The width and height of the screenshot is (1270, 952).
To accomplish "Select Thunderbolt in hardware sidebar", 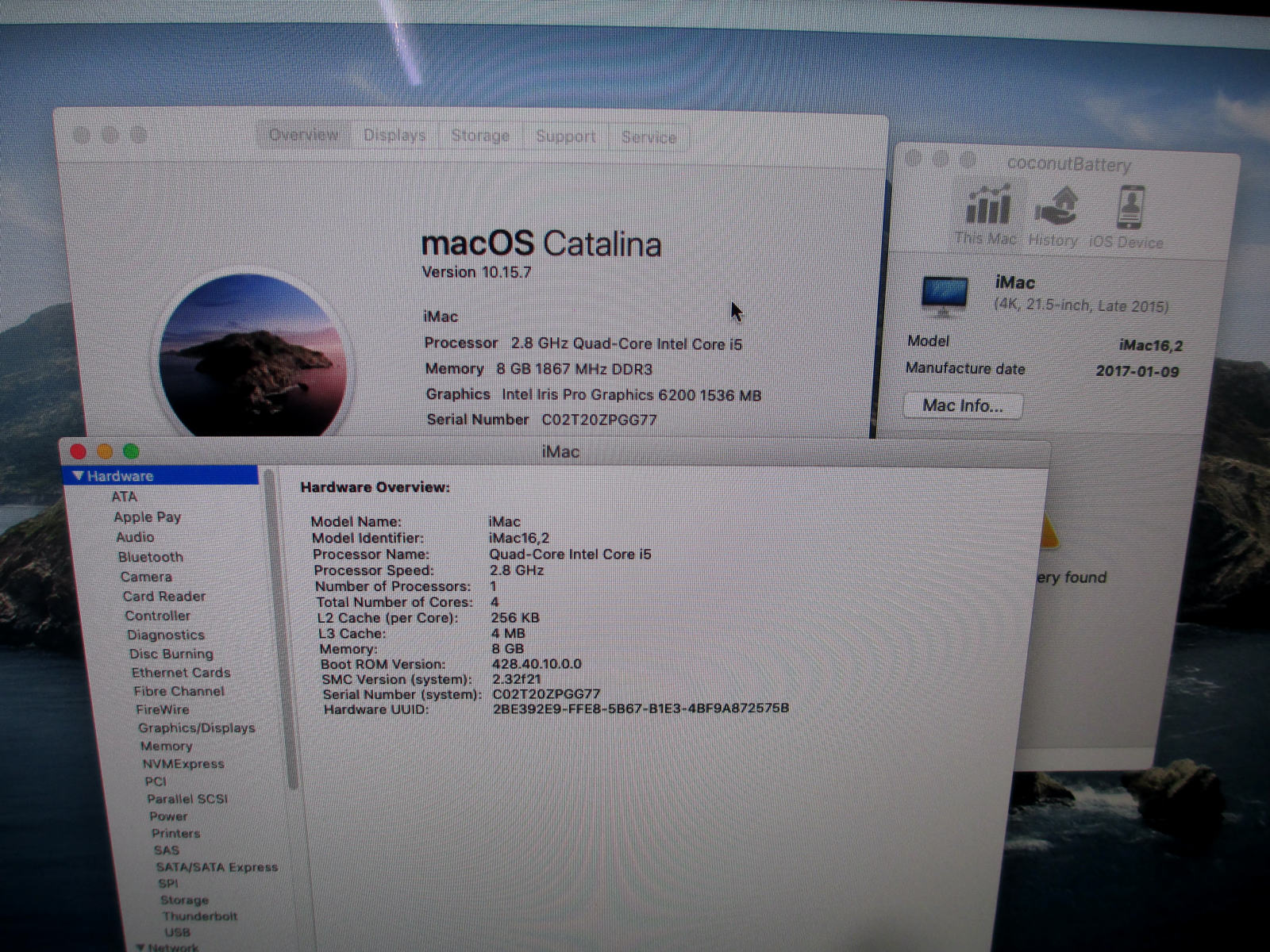I will [200, 916].
